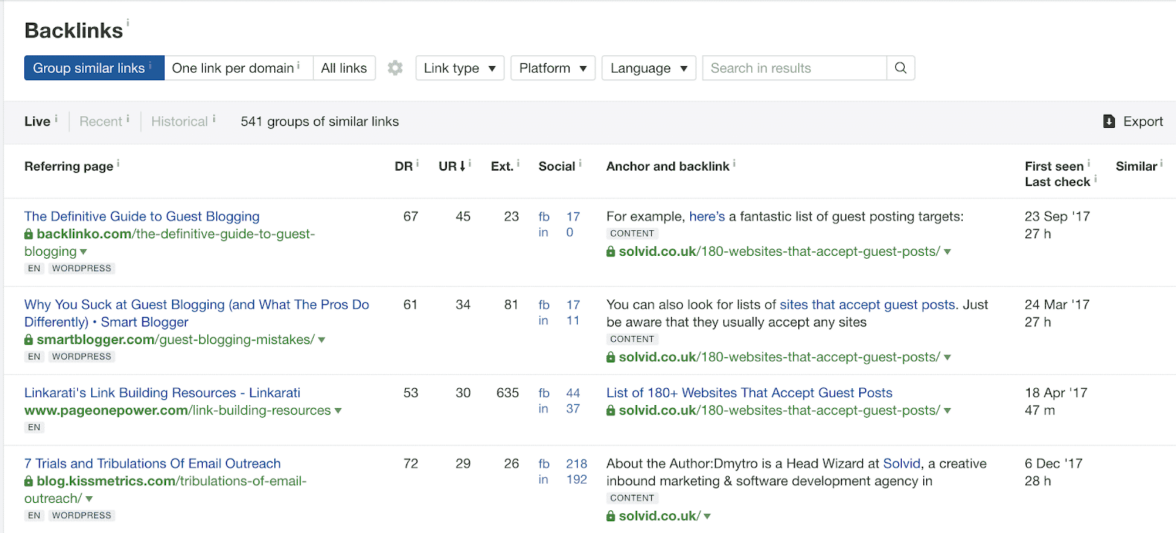Expand the Platform filter dropdown
Image resolution: width=1176 pixels, height=533 pixels.
click(553, 68)
